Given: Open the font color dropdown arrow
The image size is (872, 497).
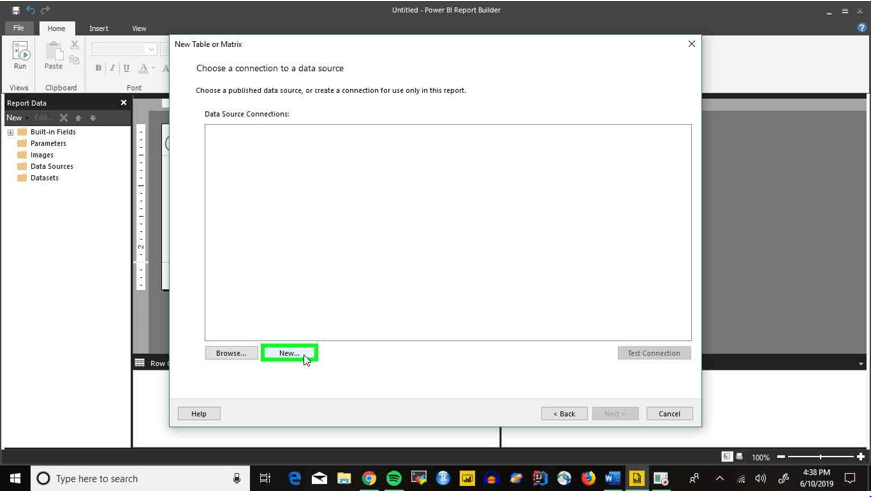Looking at the screenshot, I should (153, 68).
